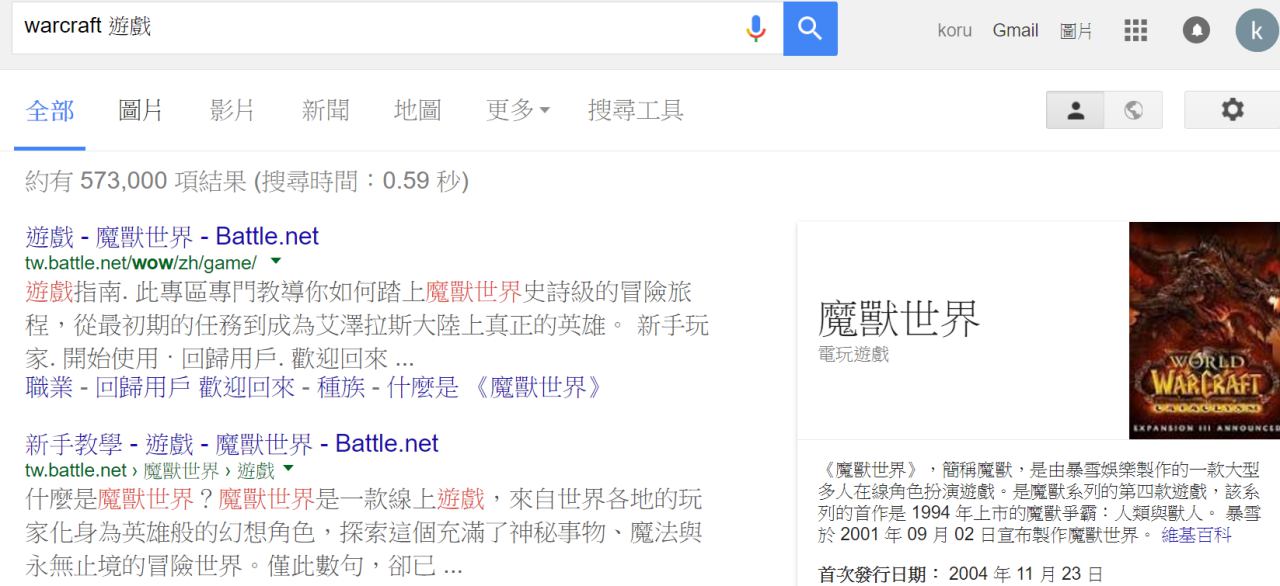Click the blue magnifier search button
The height and width of the screenshot is (586, 1280).
[810, 29]
